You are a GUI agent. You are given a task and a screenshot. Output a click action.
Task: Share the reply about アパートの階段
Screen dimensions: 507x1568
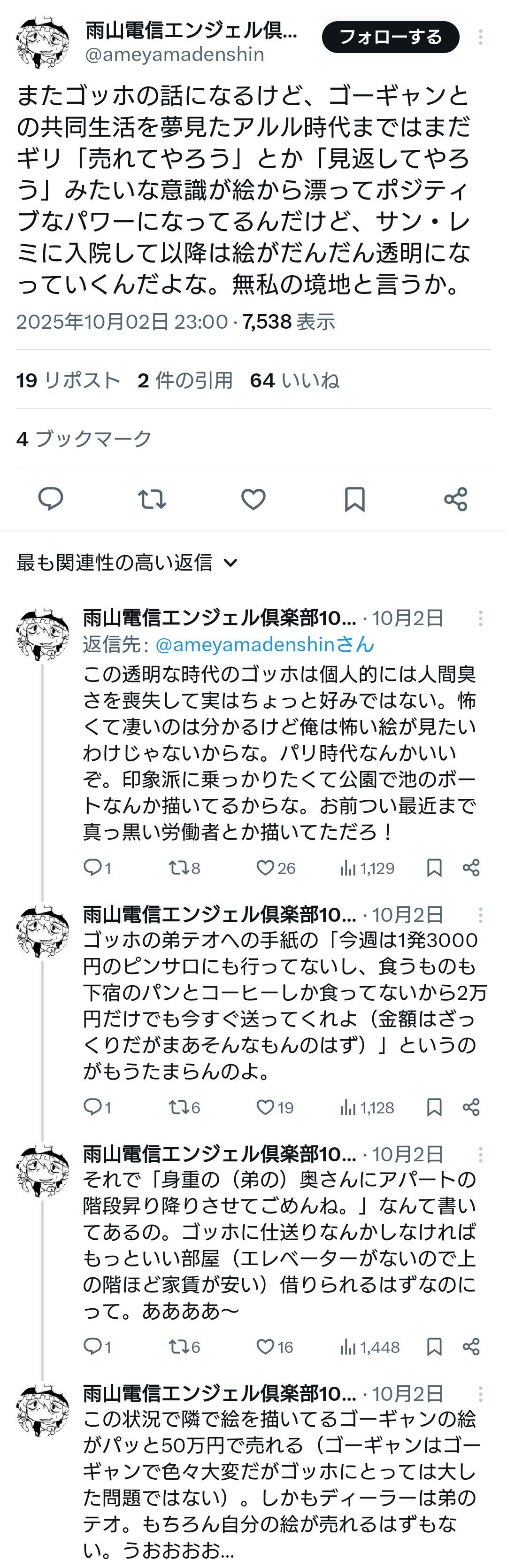click(x=471, y=1347)
